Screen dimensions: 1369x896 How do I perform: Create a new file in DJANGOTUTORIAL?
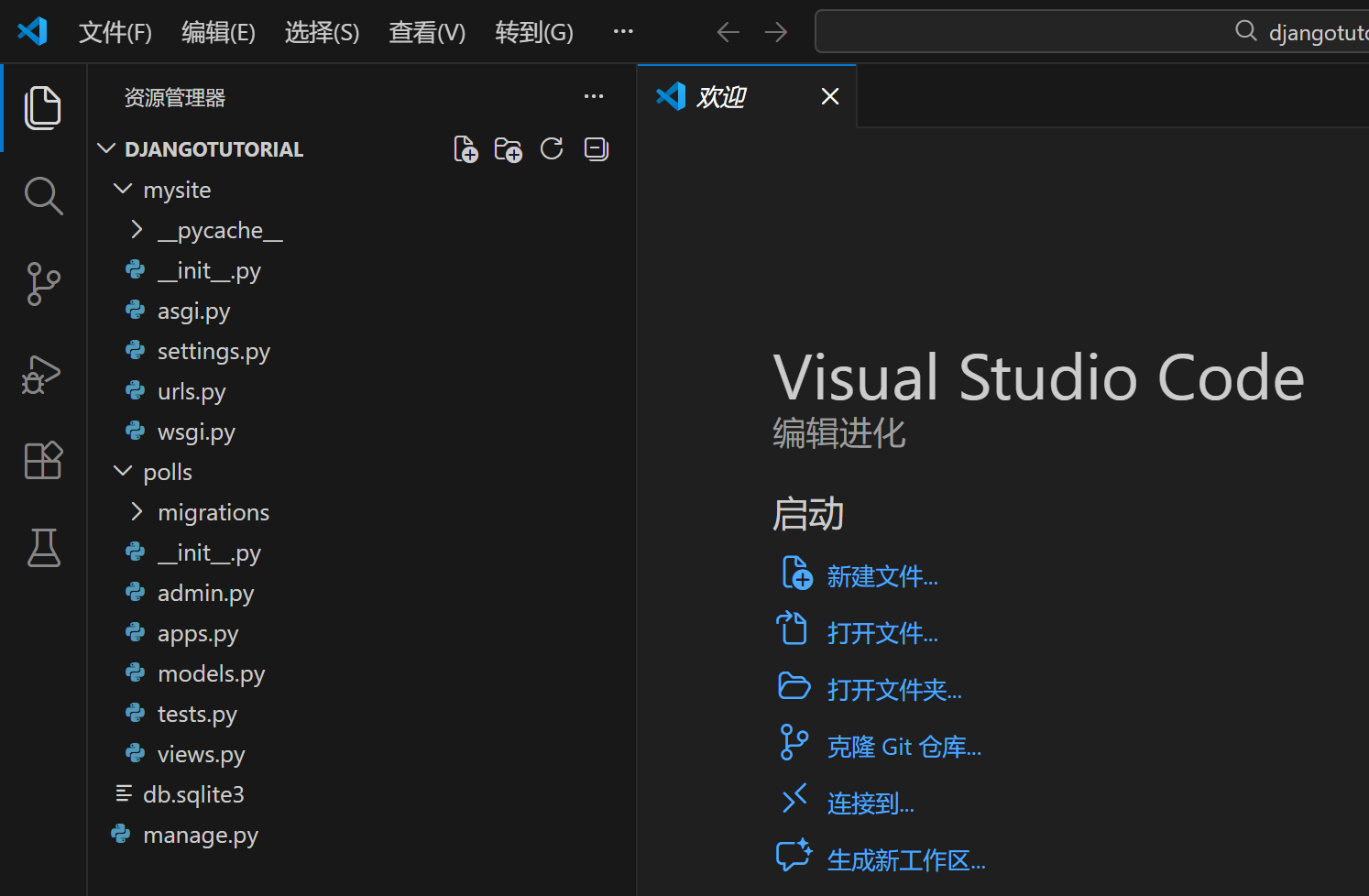[465, 149]
